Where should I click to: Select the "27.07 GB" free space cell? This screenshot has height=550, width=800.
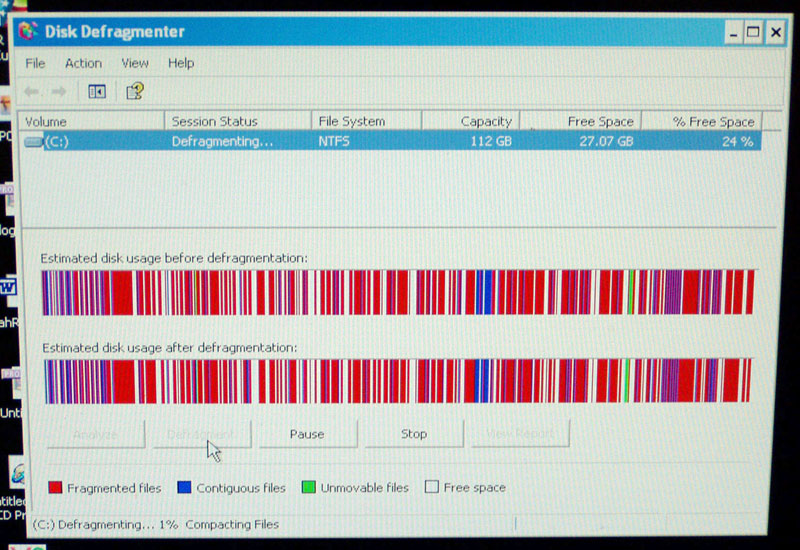pyautogui.click(x=606, y=141)
